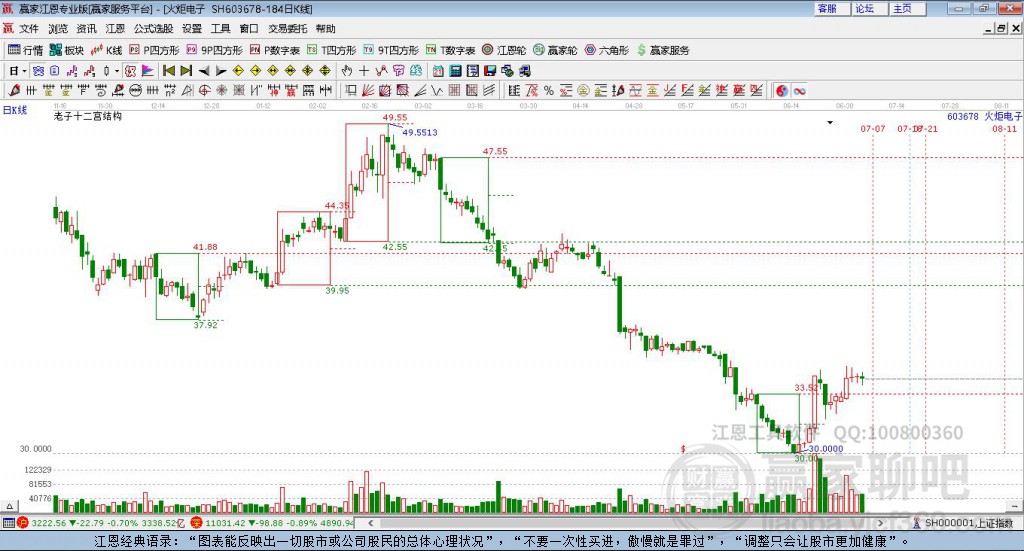This screenshot has height=551, width=1024.
Task: Toggle the yin-yang taiji button
Action: coord(782,90)
